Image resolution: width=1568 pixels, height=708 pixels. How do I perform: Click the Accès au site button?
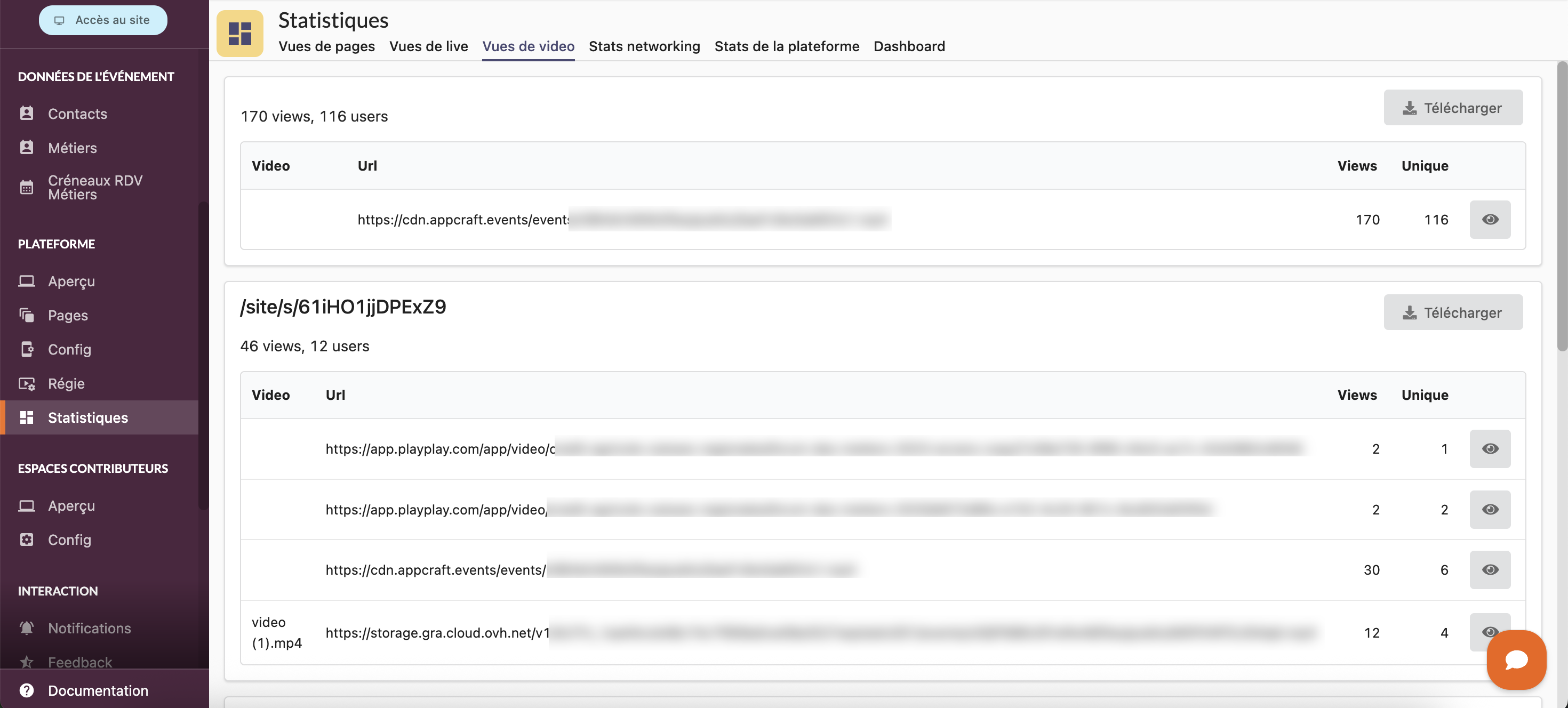[x=103, y=20]
